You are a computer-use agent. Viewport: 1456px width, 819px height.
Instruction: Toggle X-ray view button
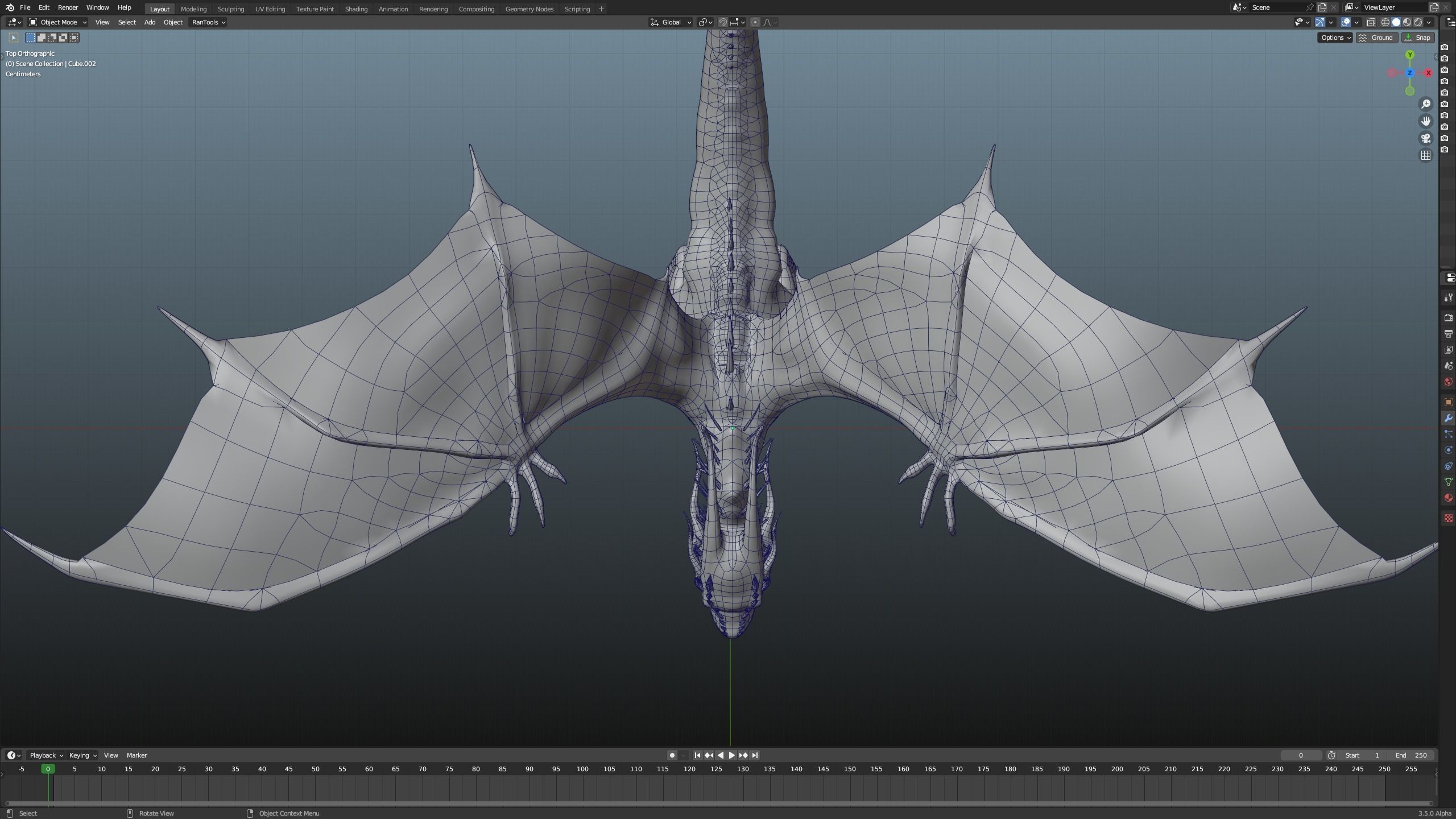[x=1371, y=22]
